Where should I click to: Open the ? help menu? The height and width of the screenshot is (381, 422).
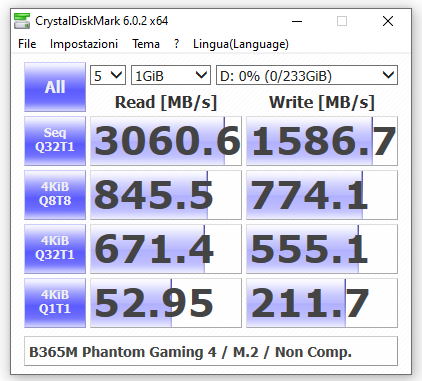pos(176,44)
